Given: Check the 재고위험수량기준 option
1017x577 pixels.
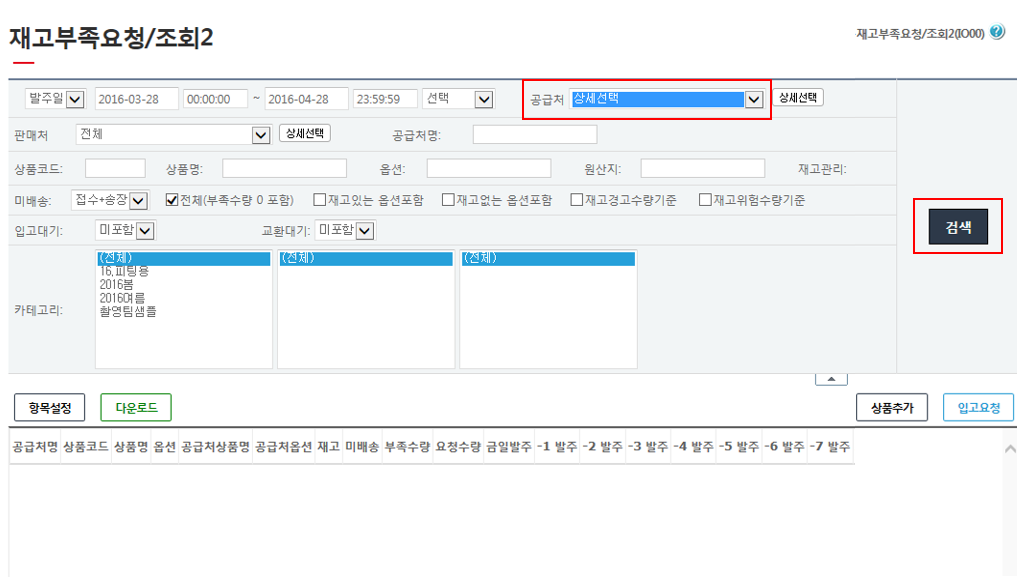Looking at the screenshot, I should pos(705,200).
